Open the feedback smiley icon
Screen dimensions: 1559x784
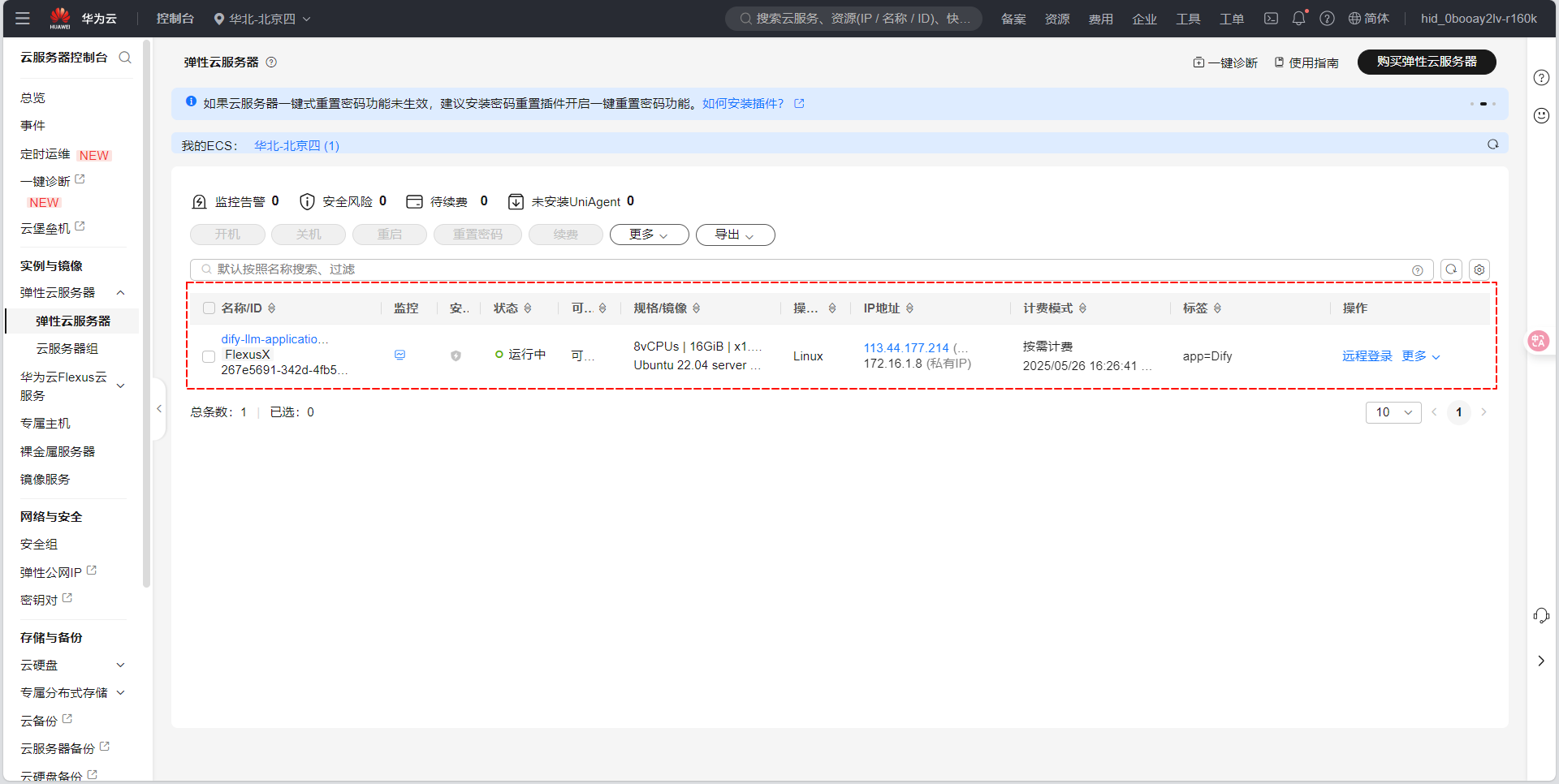click(x=1541, y=115)
